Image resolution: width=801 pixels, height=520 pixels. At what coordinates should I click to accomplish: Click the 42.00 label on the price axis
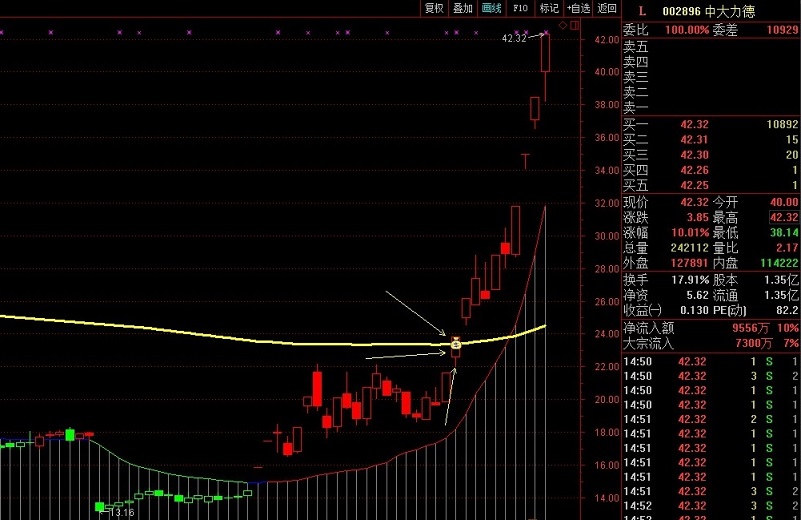(607, 39)
